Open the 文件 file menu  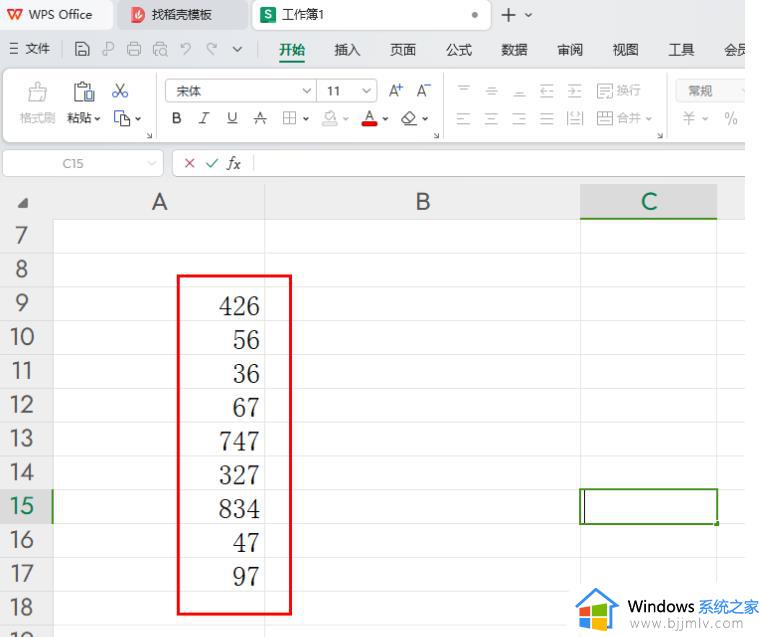30,49
